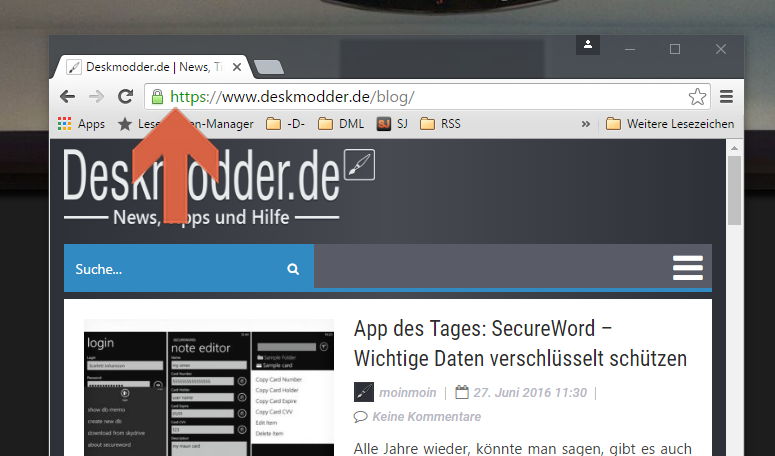Focus the address bar URL field
Viewport: 775px width, 456px height.
425,96
